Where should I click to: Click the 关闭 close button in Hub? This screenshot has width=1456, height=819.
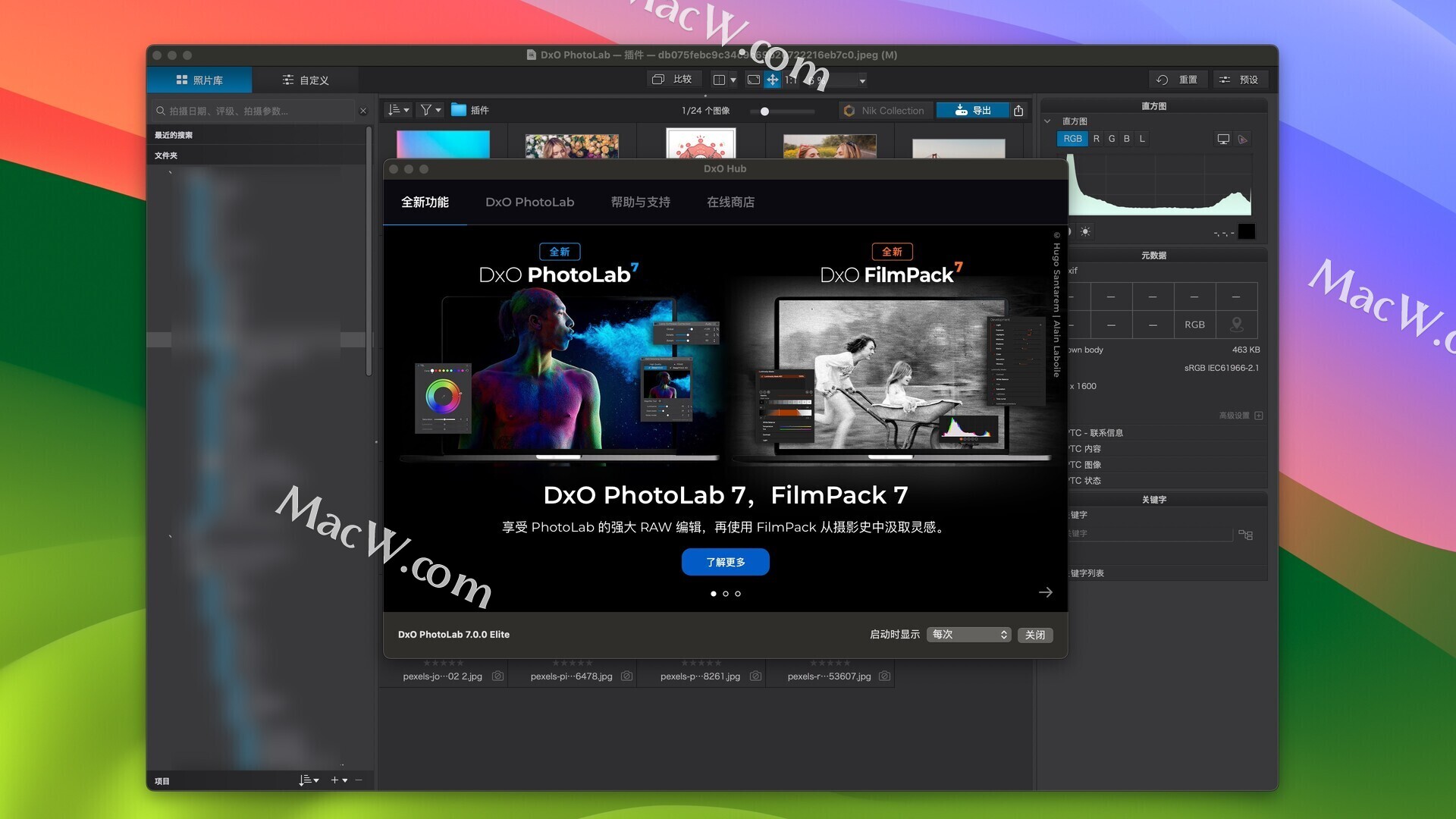coord(1035,635)
